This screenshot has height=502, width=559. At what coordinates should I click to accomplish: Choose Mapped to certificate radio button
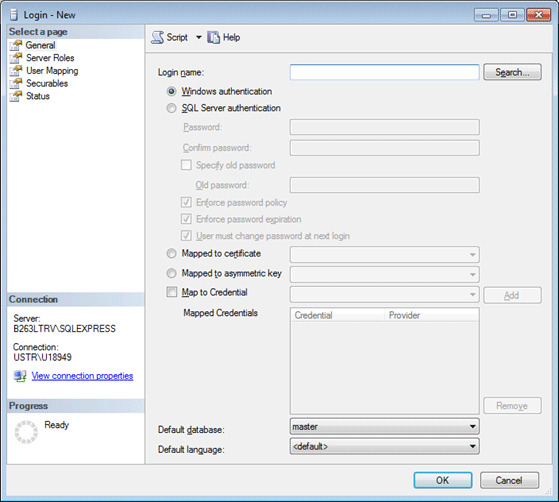[171, 253]
